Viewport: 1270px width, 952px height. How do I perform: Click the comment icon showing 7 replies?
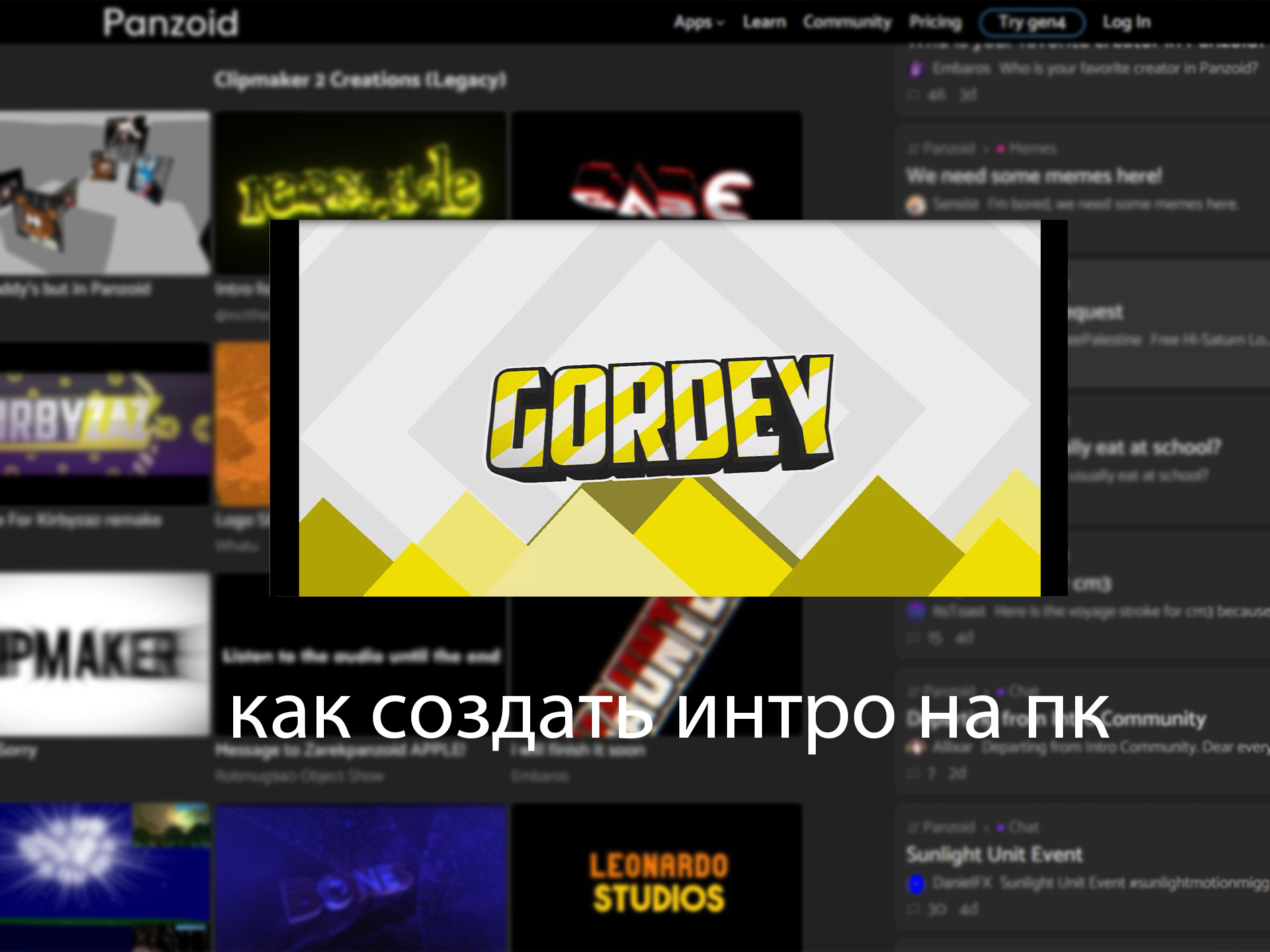pyautogui.click(x=913, y=773)
